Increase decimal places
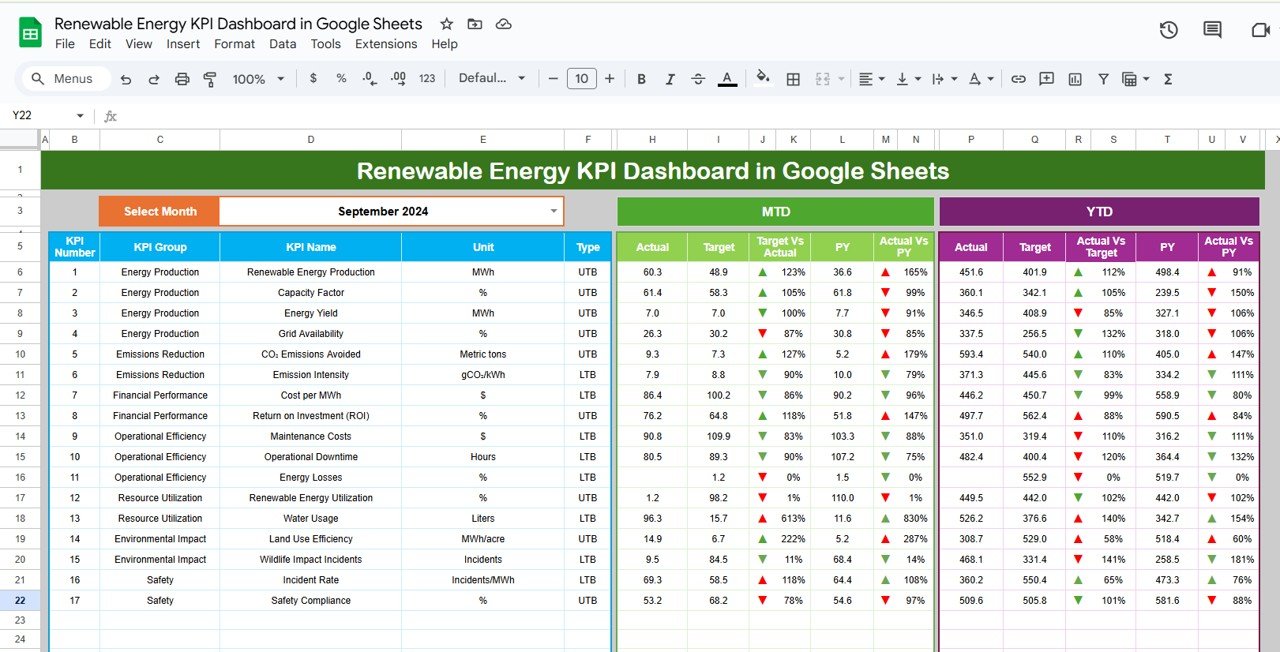Viewport: 1280px width, 652px height. click(x=398, y=79)
